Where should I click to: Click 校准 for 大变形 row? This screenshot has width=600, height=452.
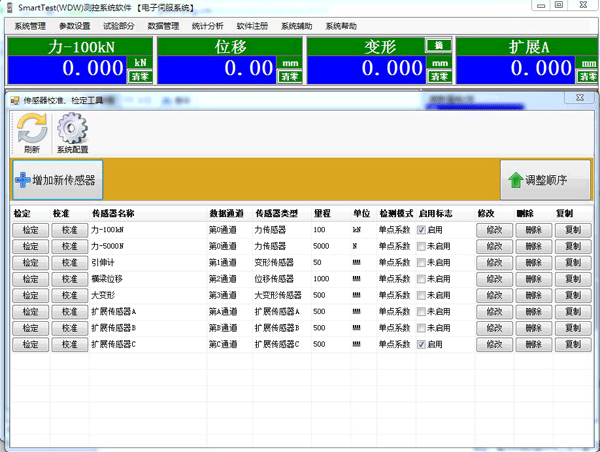[x=70, y=295]
